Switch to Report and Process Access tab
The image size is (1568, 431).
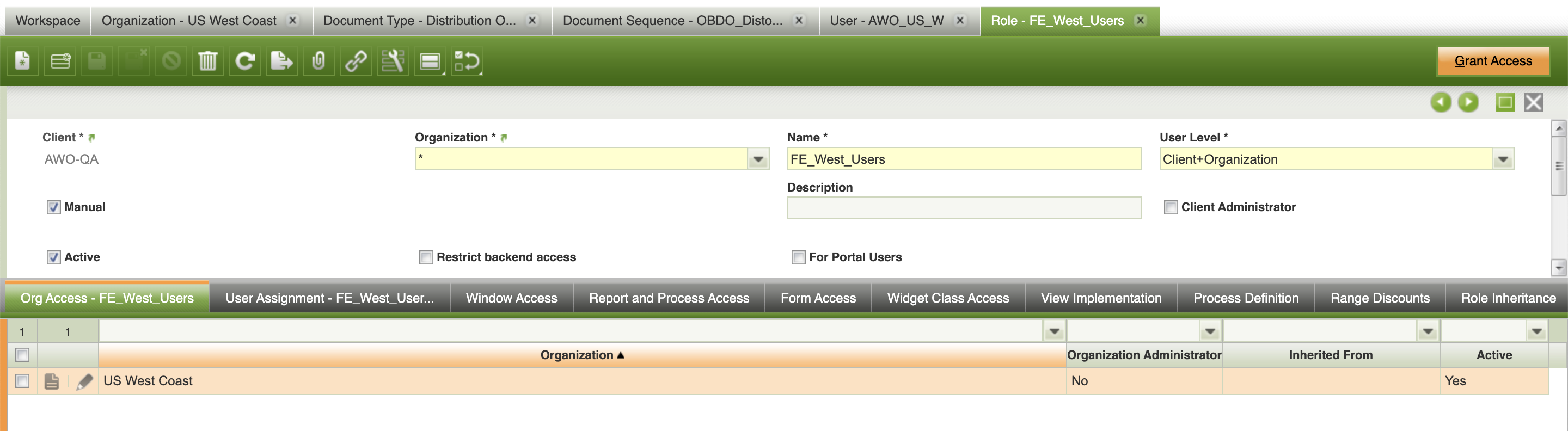click(669, 298)
